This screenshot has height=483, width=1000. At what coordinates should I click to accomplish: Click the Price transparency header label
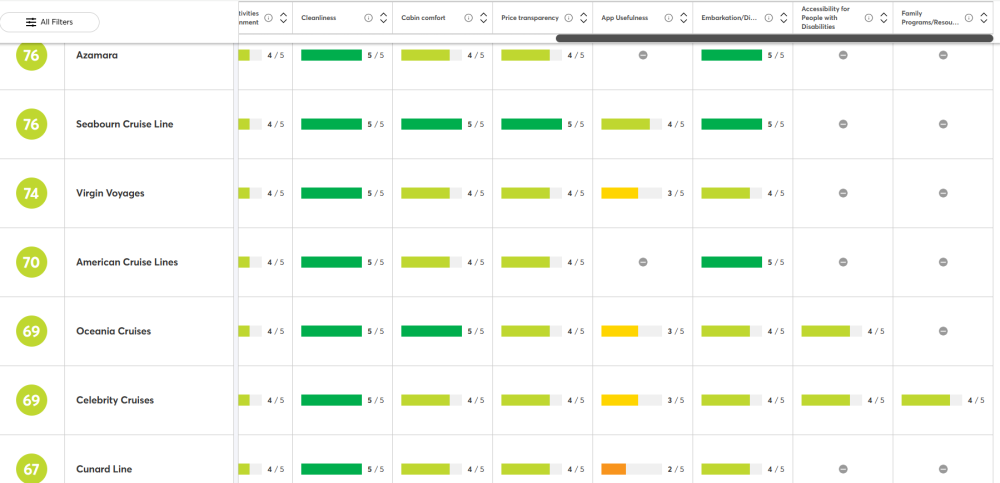point(530,18)
